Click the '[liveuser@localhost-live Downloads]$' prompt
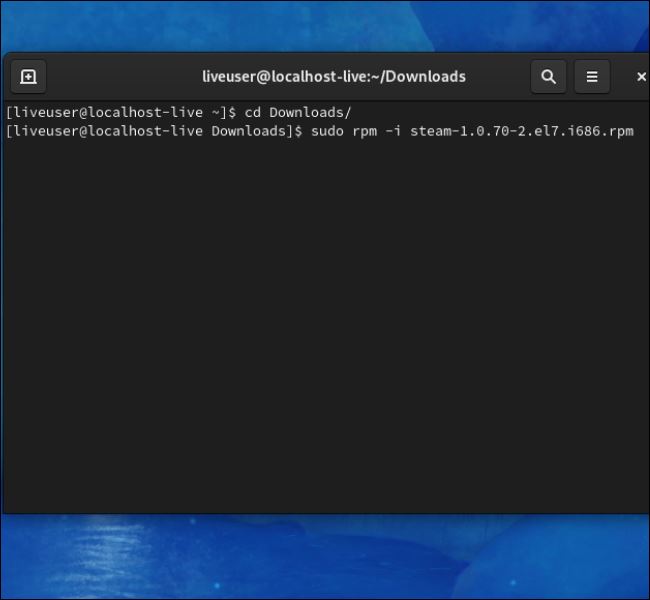Image resolution: width=650 pixels, height=600 pixels. [154, 131]
